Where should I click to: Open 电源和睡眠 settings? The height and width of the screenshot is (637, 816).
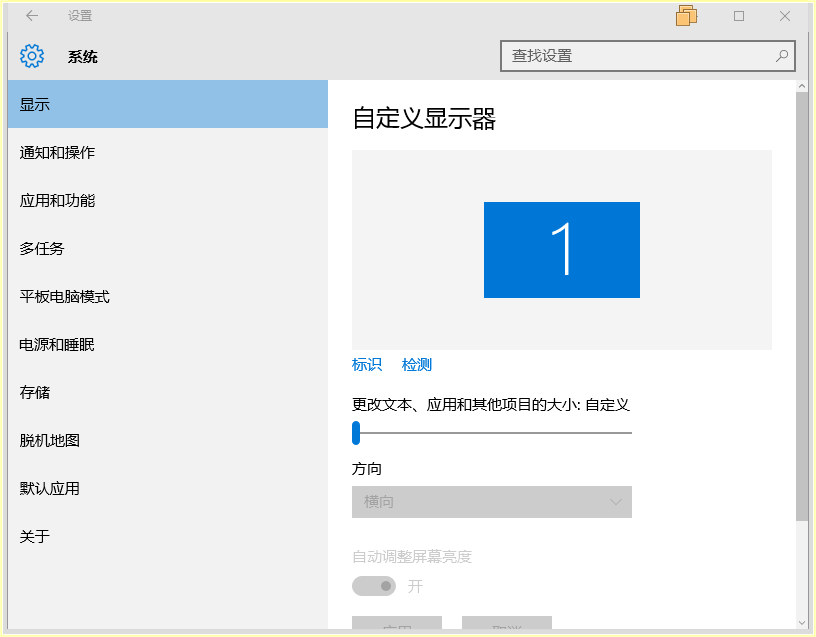coord(168,345)
